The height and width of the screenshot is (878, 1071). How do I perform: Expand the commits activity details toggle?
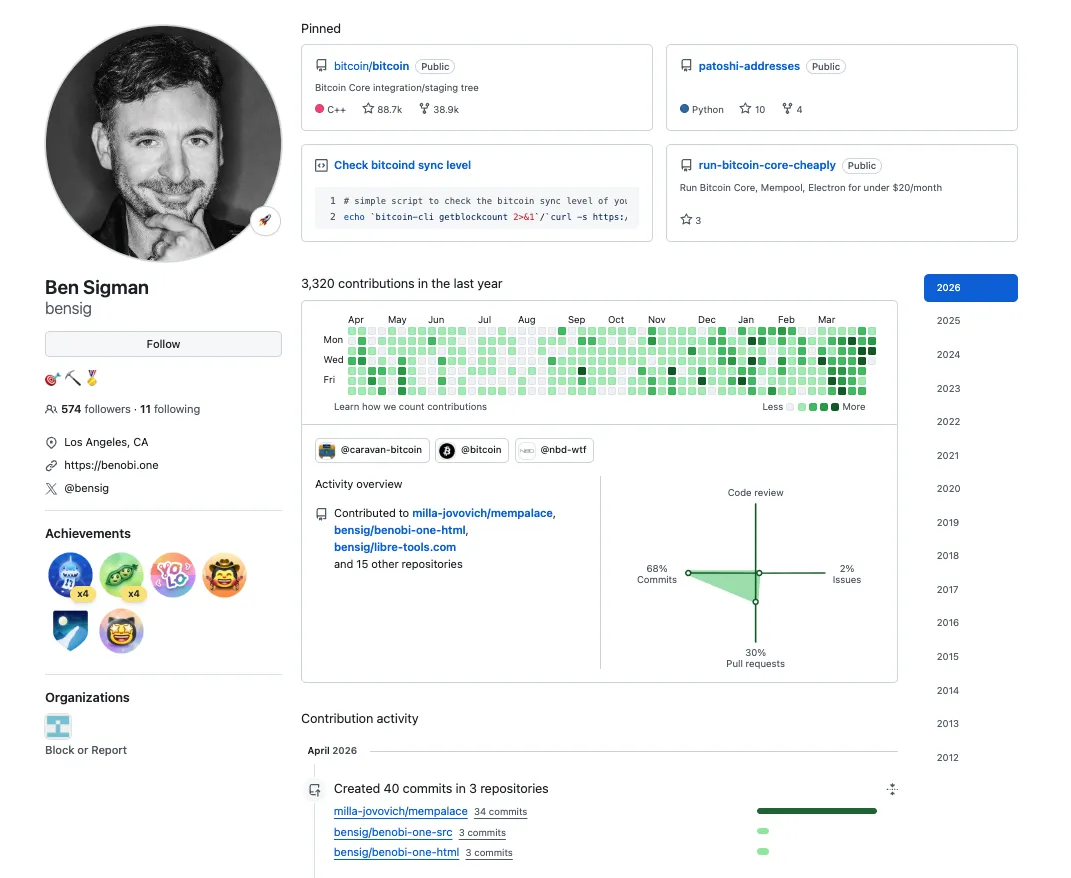tap(892, 789)
